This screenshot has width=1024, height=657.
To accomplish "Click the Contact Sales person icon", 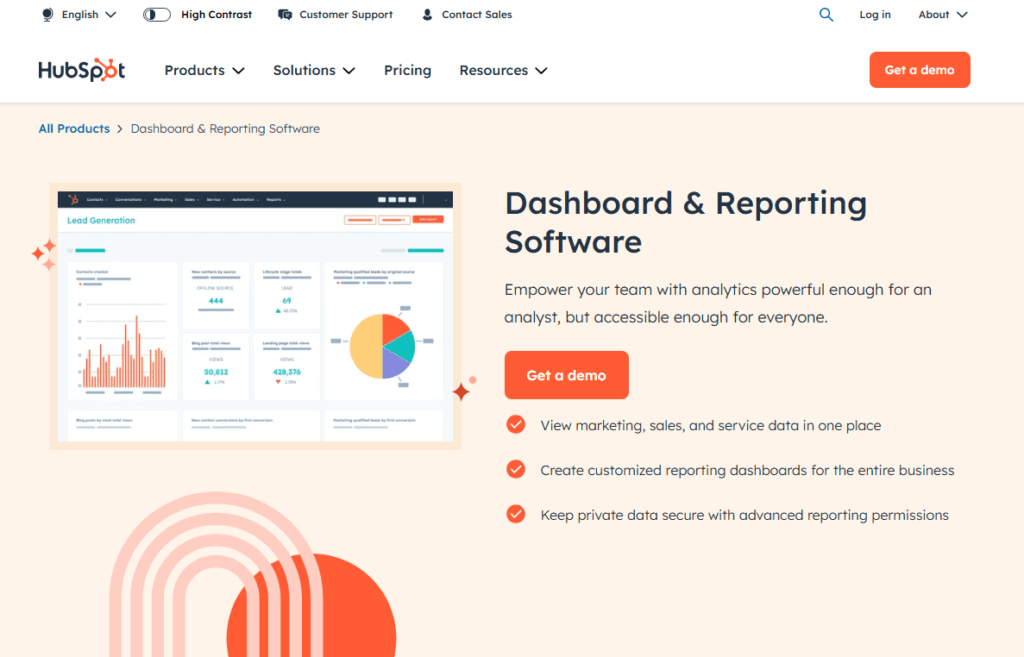I will click(x=427, y=14).
